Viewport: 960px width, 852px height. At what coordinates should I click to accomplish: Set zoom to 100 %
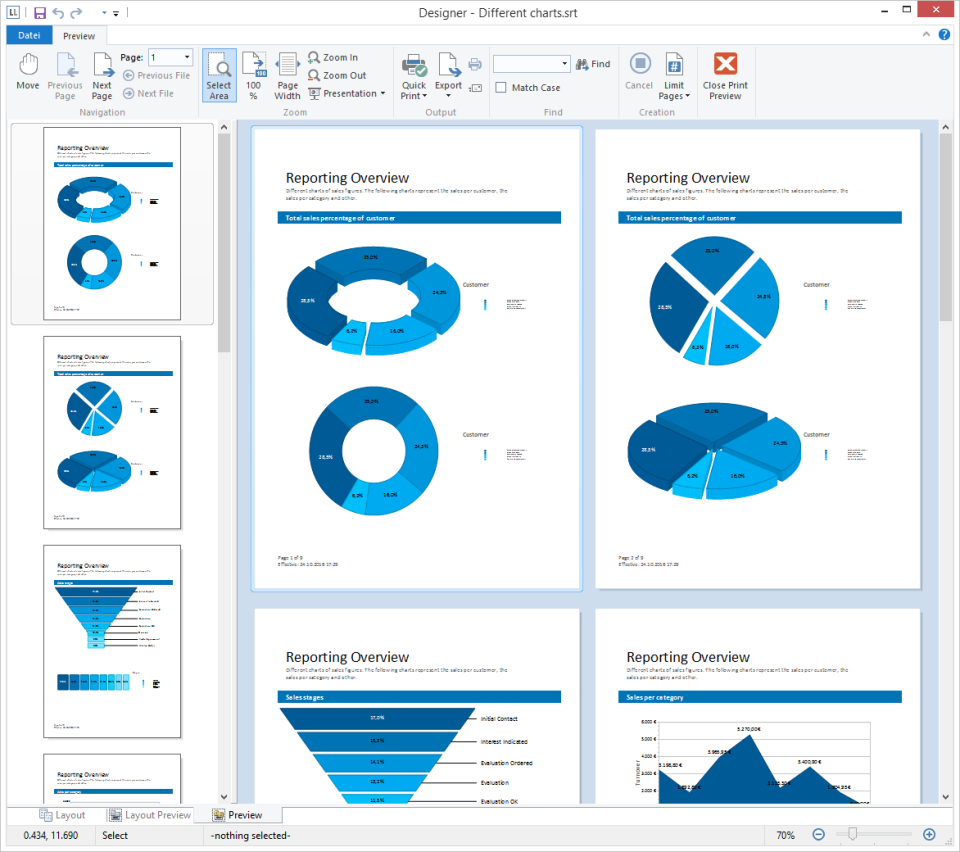tap(254, 76)
